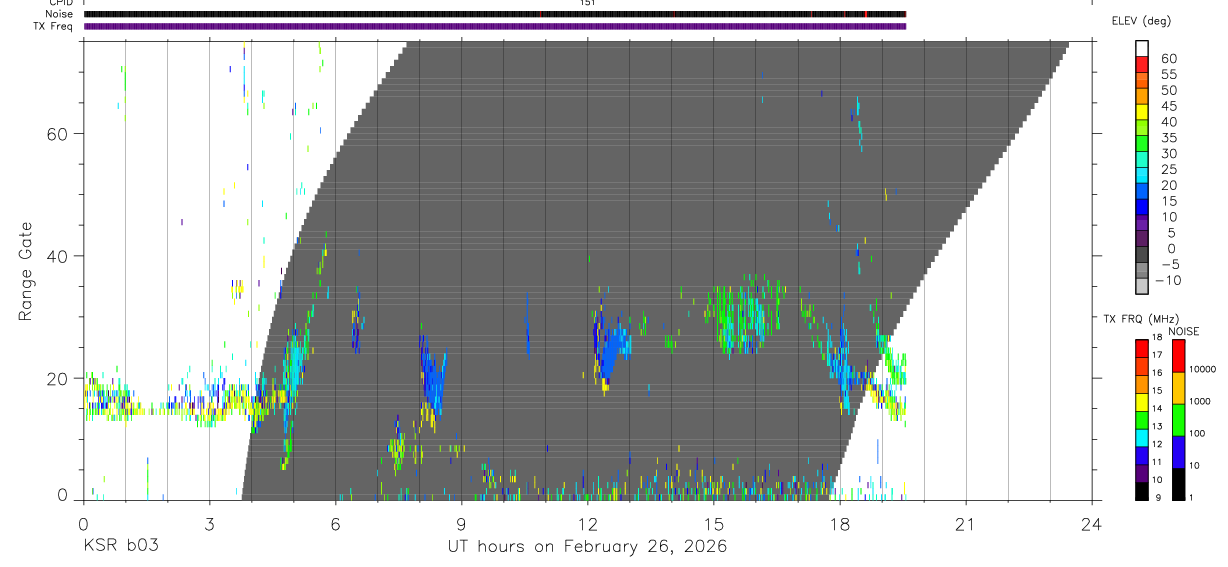Image resolution: width=1228 pixels, height=567 pixels.
Task: Click the 'UT hours on February 26, 2026' title
Action: coord(587,547)
